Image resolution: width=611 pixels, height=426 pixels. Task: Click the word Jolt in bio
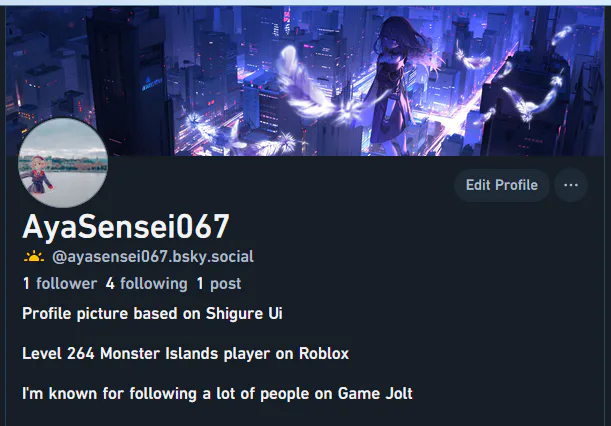[x=399, y=394]
